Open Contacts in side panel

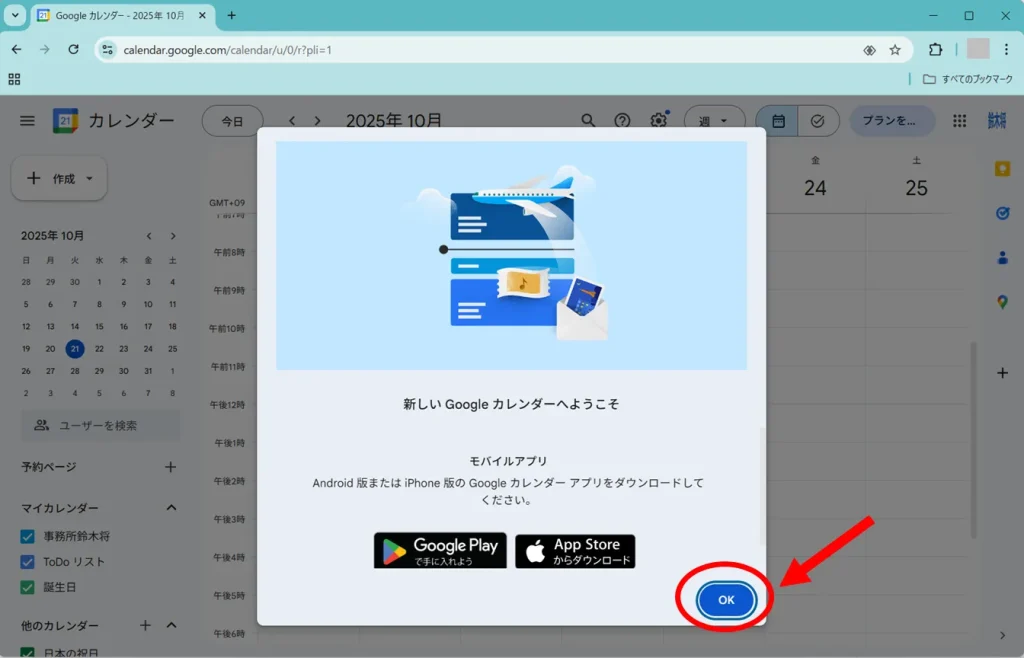click(x=1002, y=257)
